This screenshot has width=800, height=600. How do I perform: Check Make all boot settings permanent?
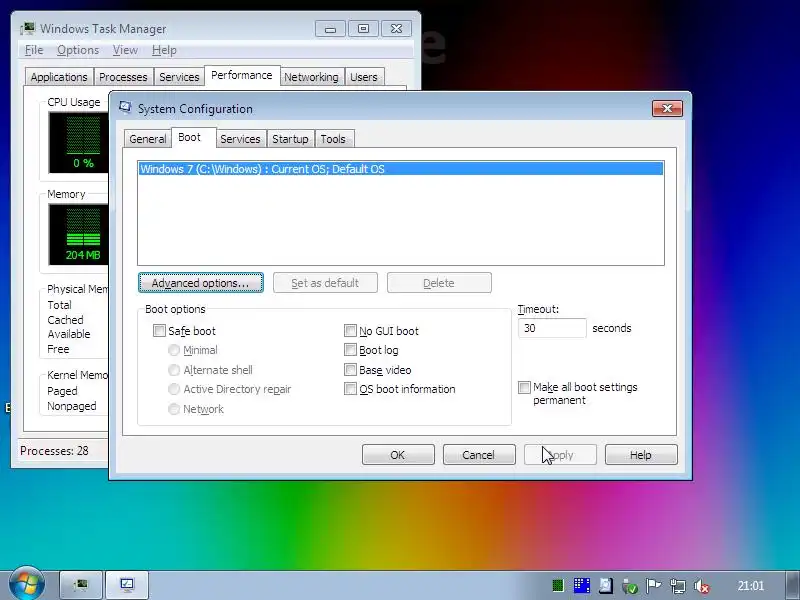coord(524,387)
